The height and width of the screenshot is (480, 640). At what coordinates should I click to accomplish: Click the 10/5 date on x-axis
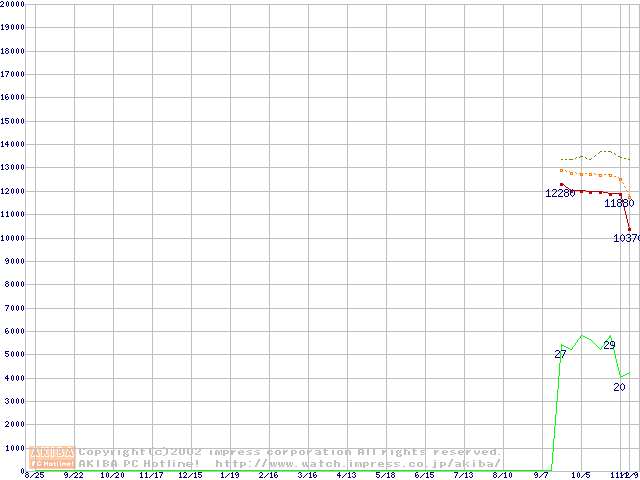click(x=580, y=476)
